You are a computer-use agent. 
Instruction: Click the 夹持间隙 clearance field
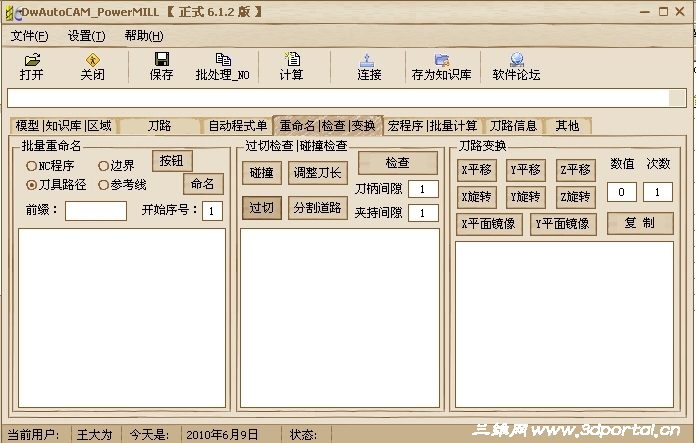pyautogui.click(x=423, y=213)
